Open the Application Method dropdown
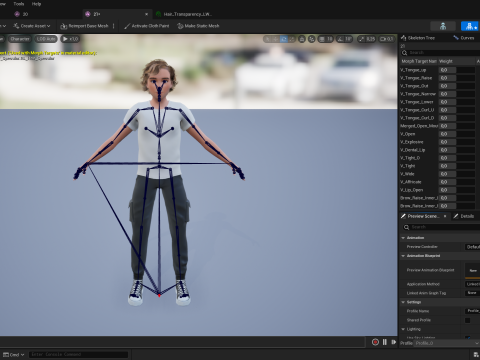 point(473,284)
